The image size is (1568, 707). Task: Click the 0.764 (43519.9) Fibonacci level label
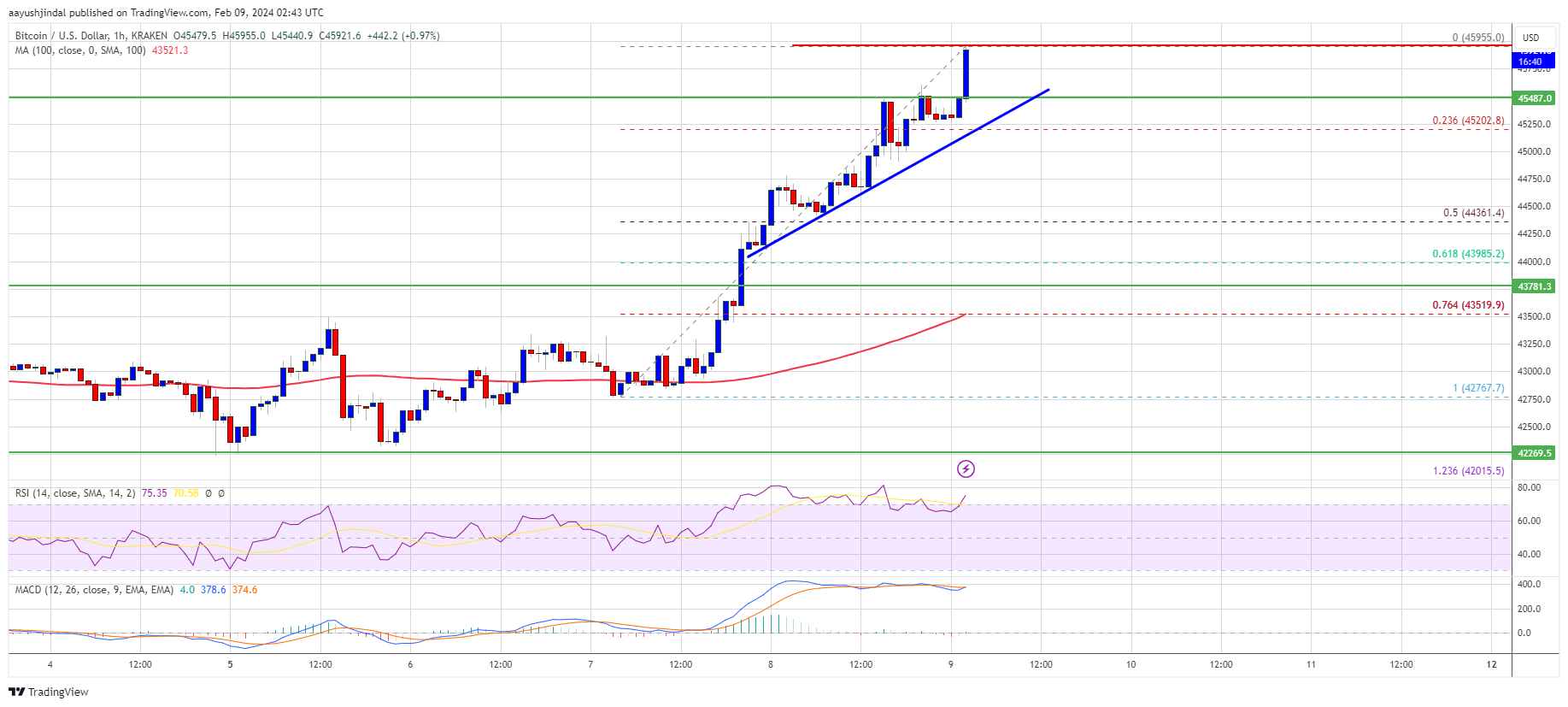1468,305
